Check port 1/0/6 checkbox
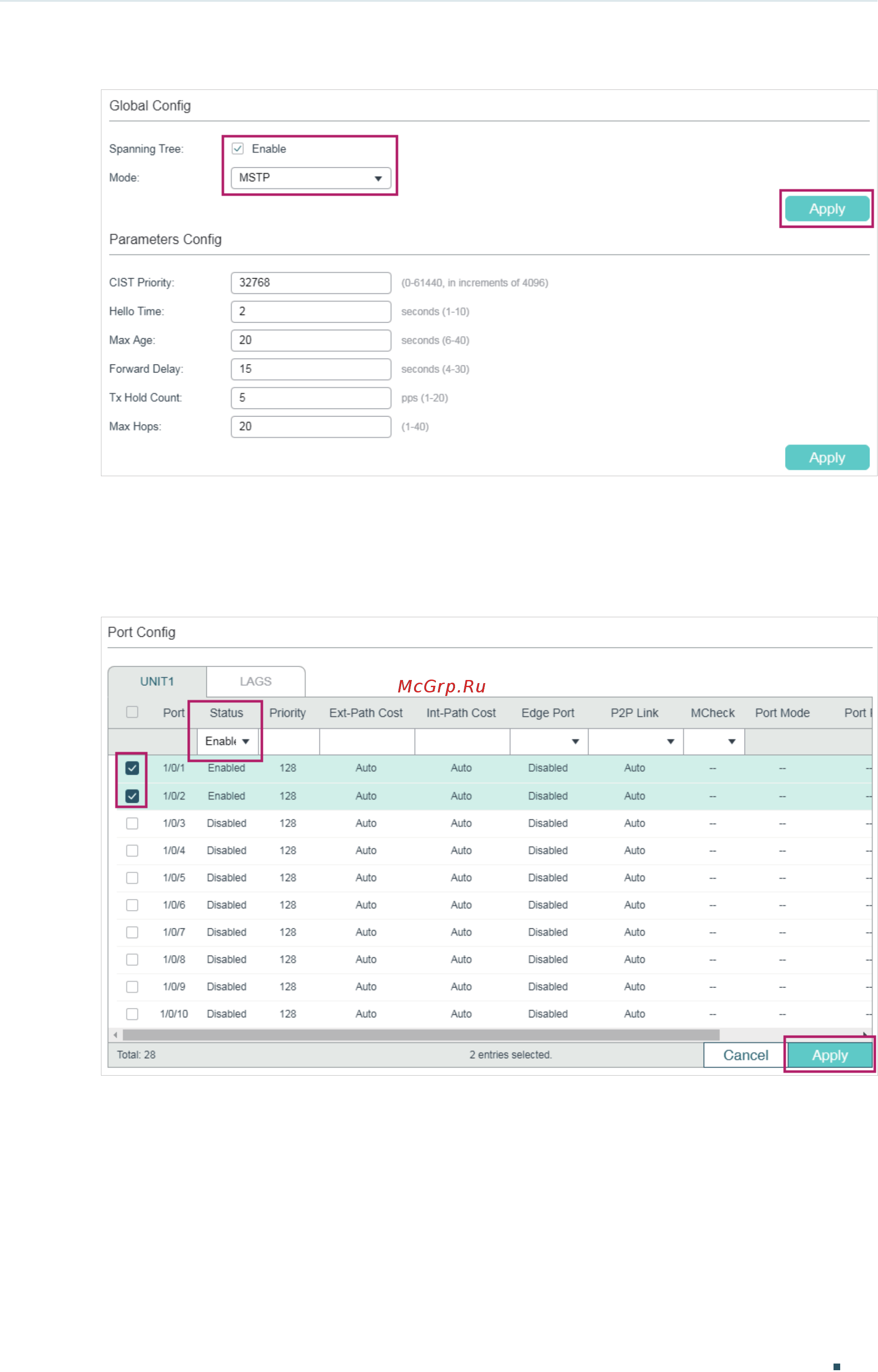878x1372 pixels. 132,905
